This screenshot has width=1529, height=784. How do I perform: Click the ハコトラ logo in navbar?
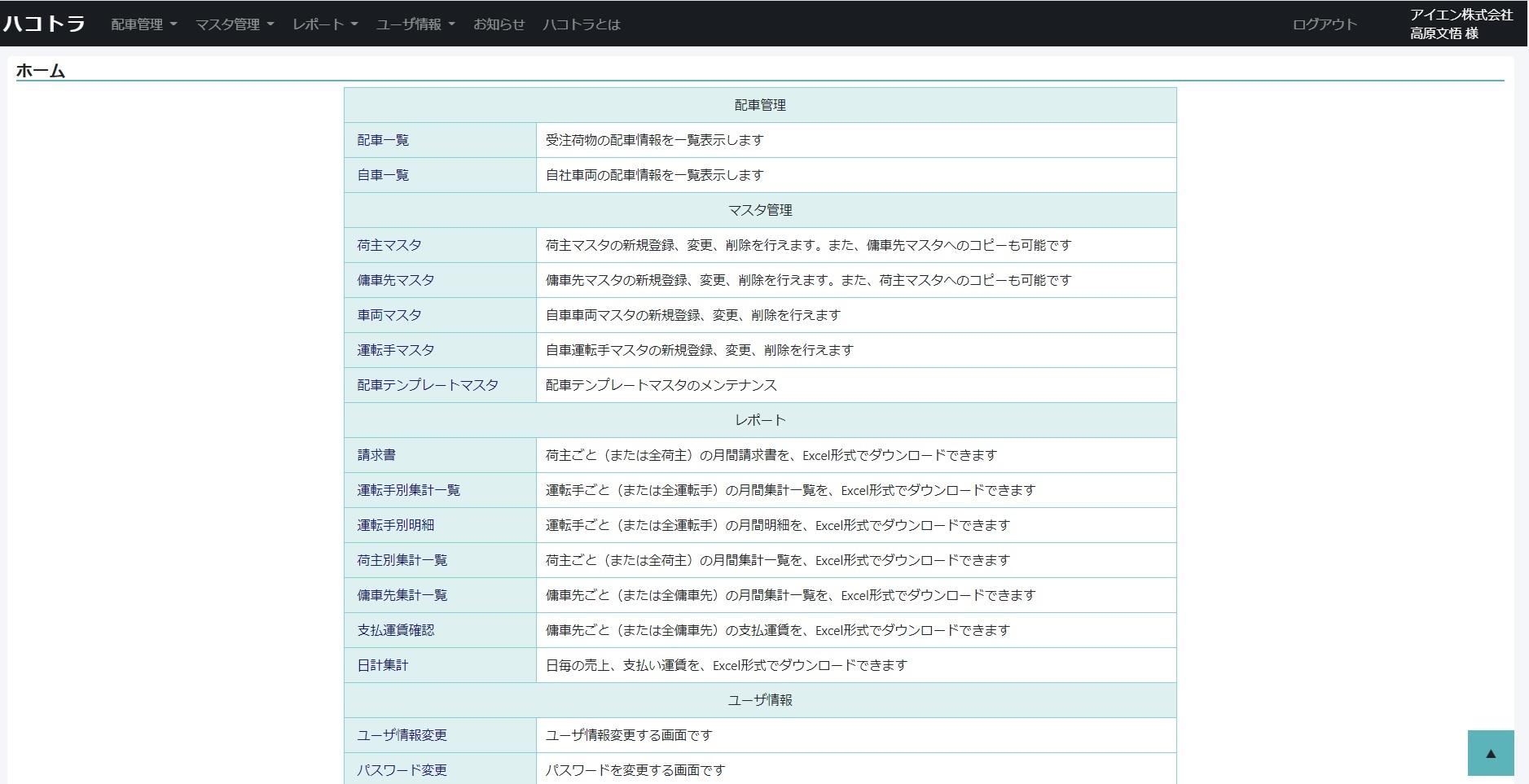(x=44, y=24)
